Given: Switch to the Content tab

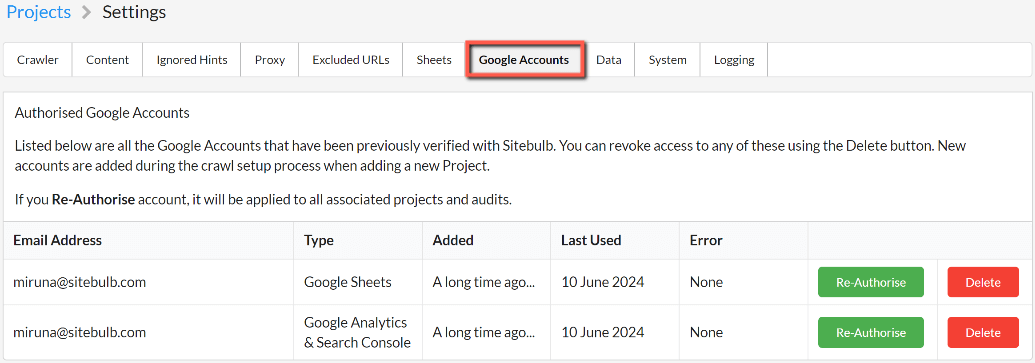Looking at the screenshot, I should coord(108,60).
